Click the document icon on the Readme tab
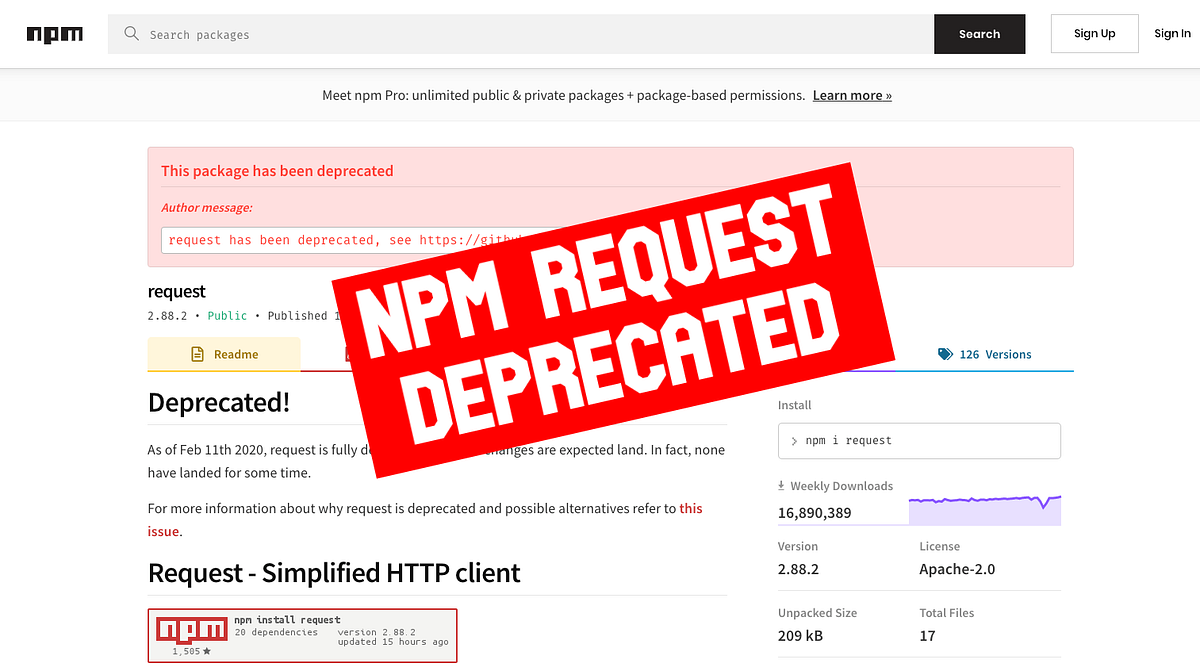This screenshot has height=667, width=1200. pyautogui.click(x=197, y=354)
